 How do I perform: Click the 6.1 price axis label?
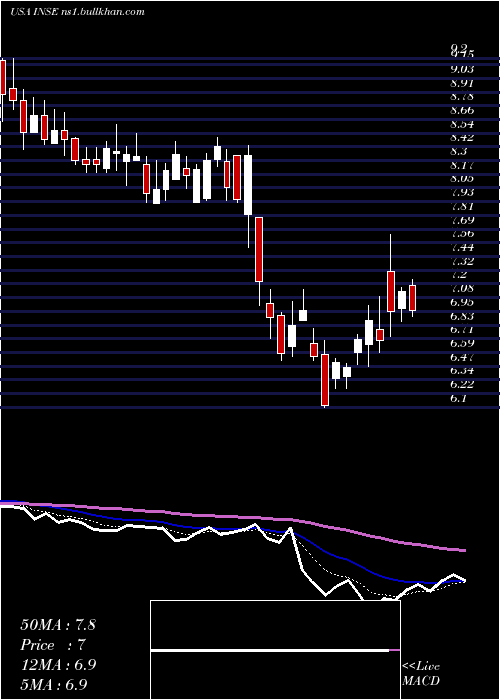(x=459, y=398)
